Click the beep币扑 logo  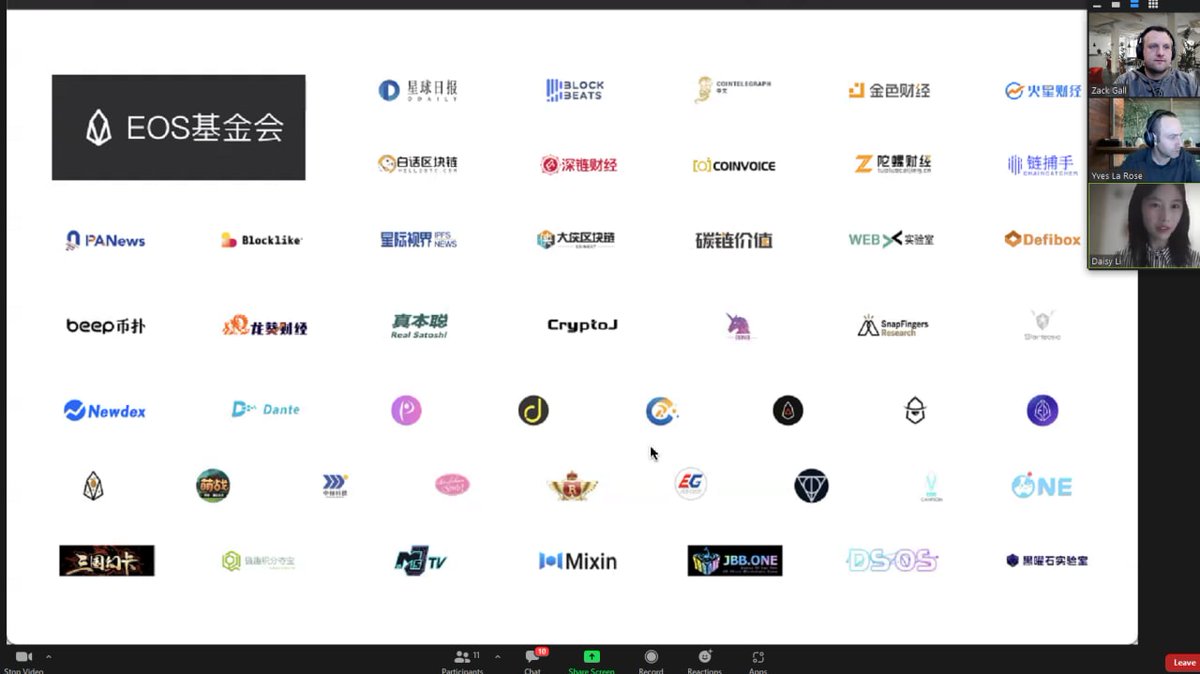[x=105, y=326]
